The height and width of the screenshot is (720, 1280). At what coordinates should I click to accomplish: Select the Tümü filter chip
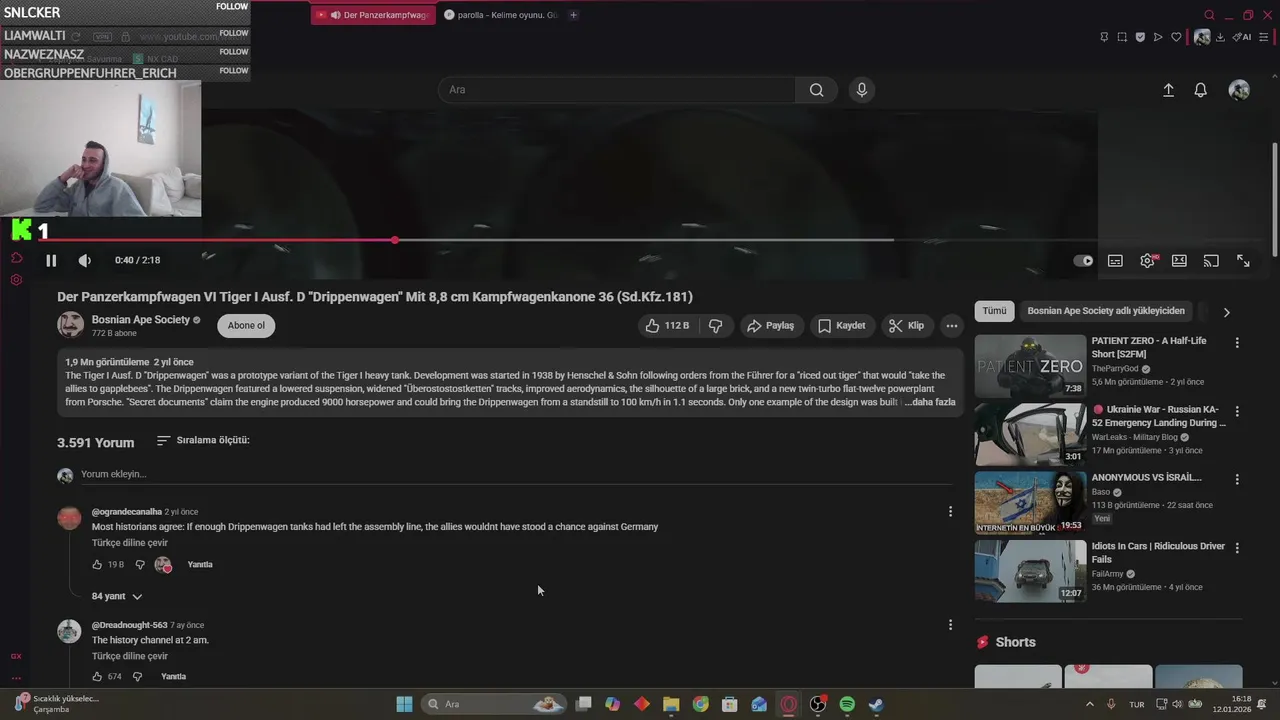(994, 311)
